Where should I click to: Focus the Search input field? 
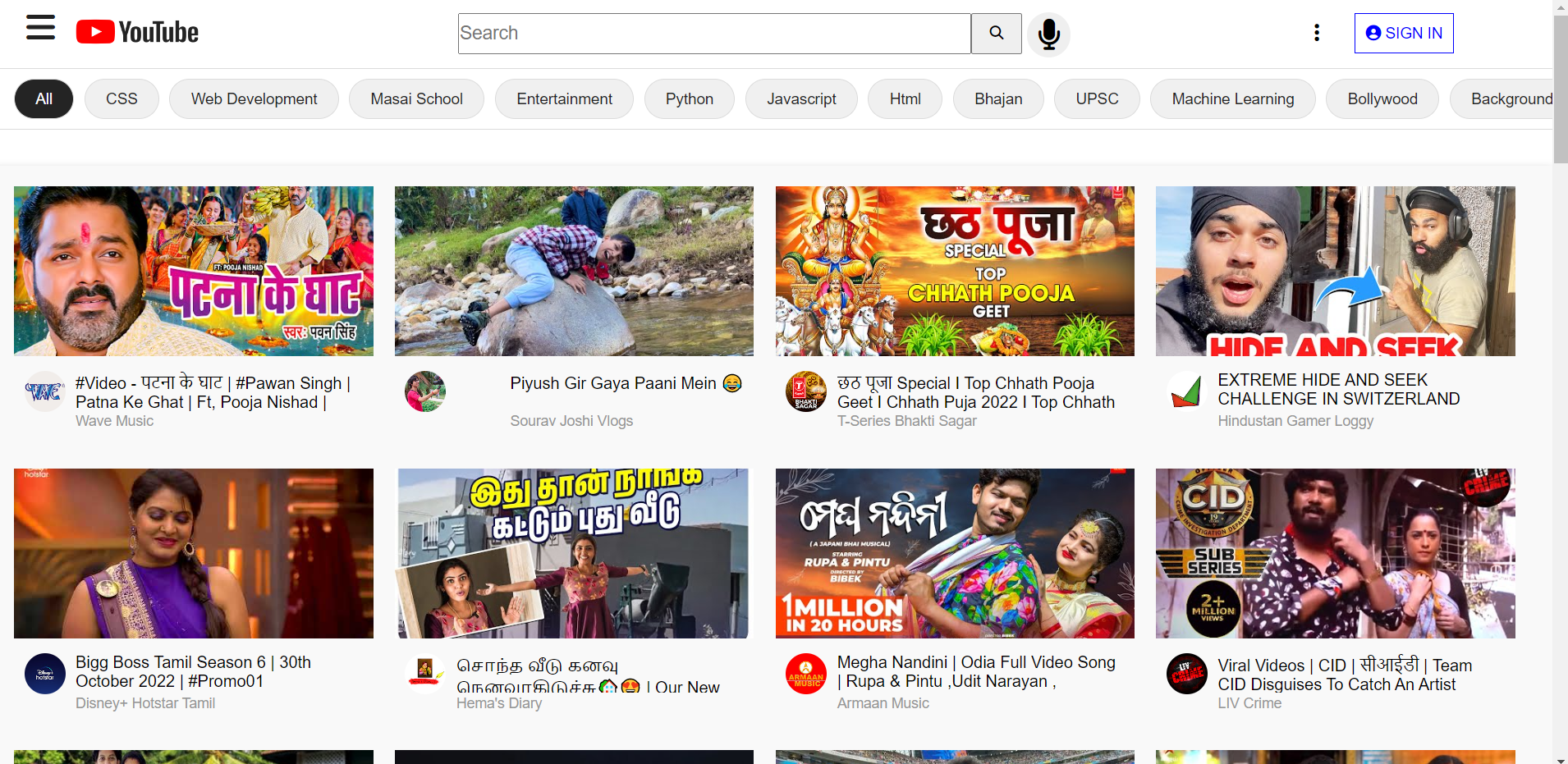click(713, 34)
